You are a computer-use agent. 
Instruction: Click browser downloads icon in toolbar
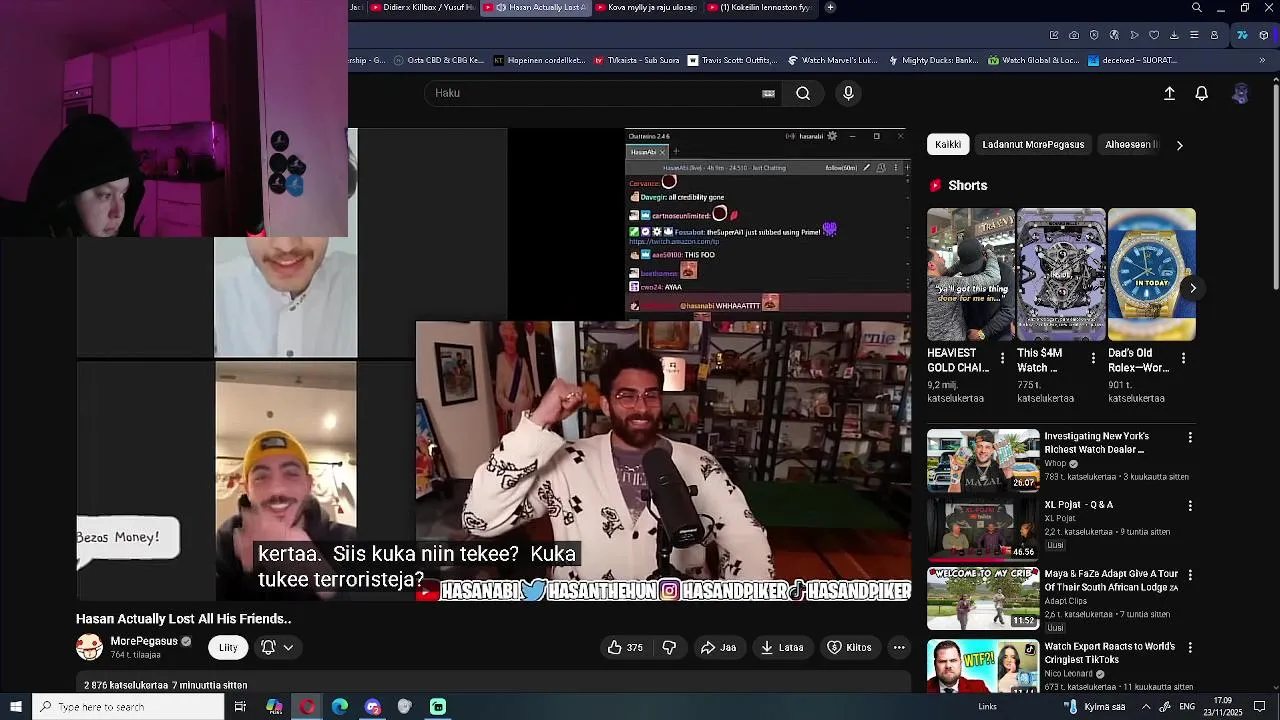[1174, 35]
